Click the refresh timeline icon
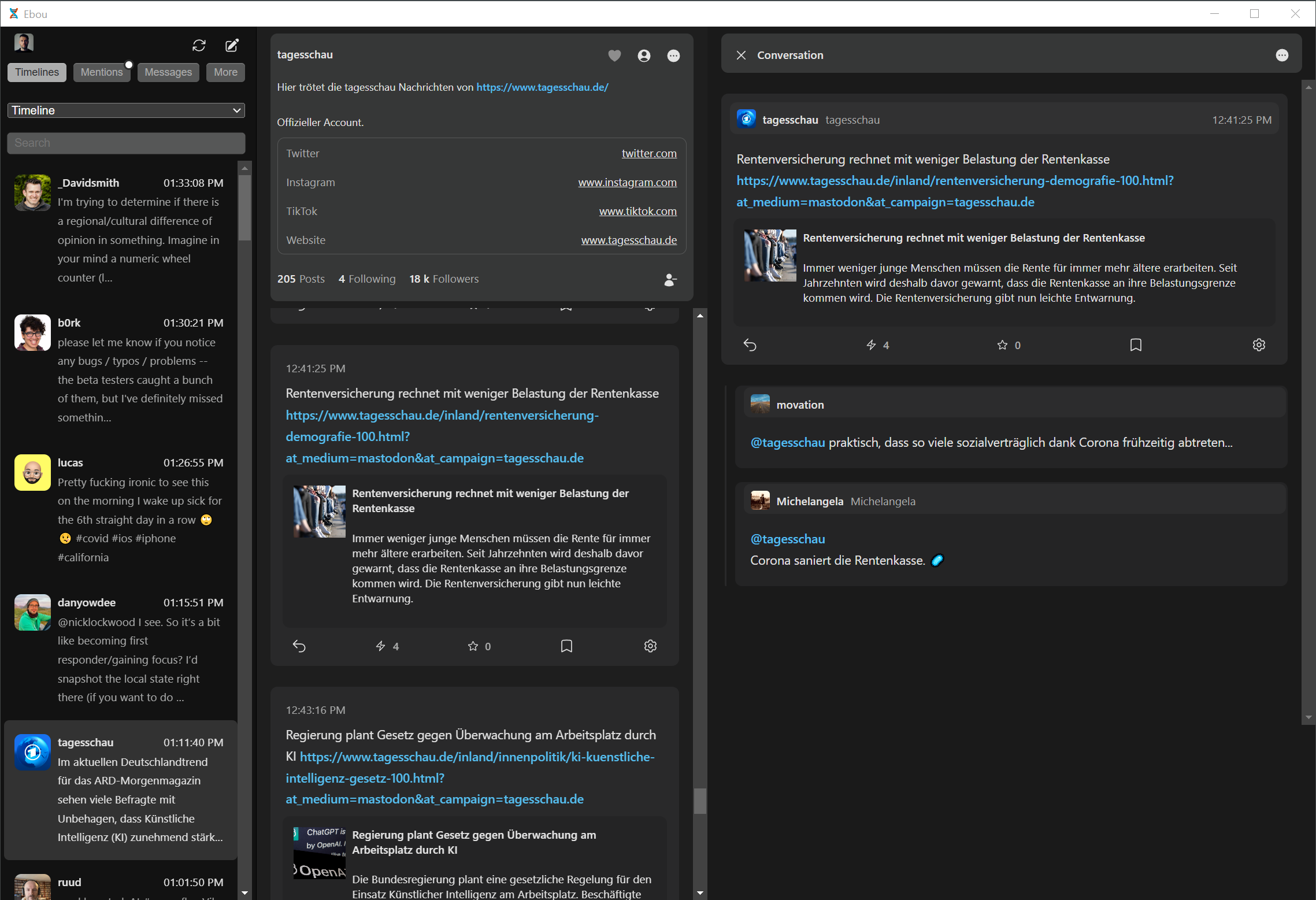Viewport: 1316px width, 900px height. (x=199, y=46)
